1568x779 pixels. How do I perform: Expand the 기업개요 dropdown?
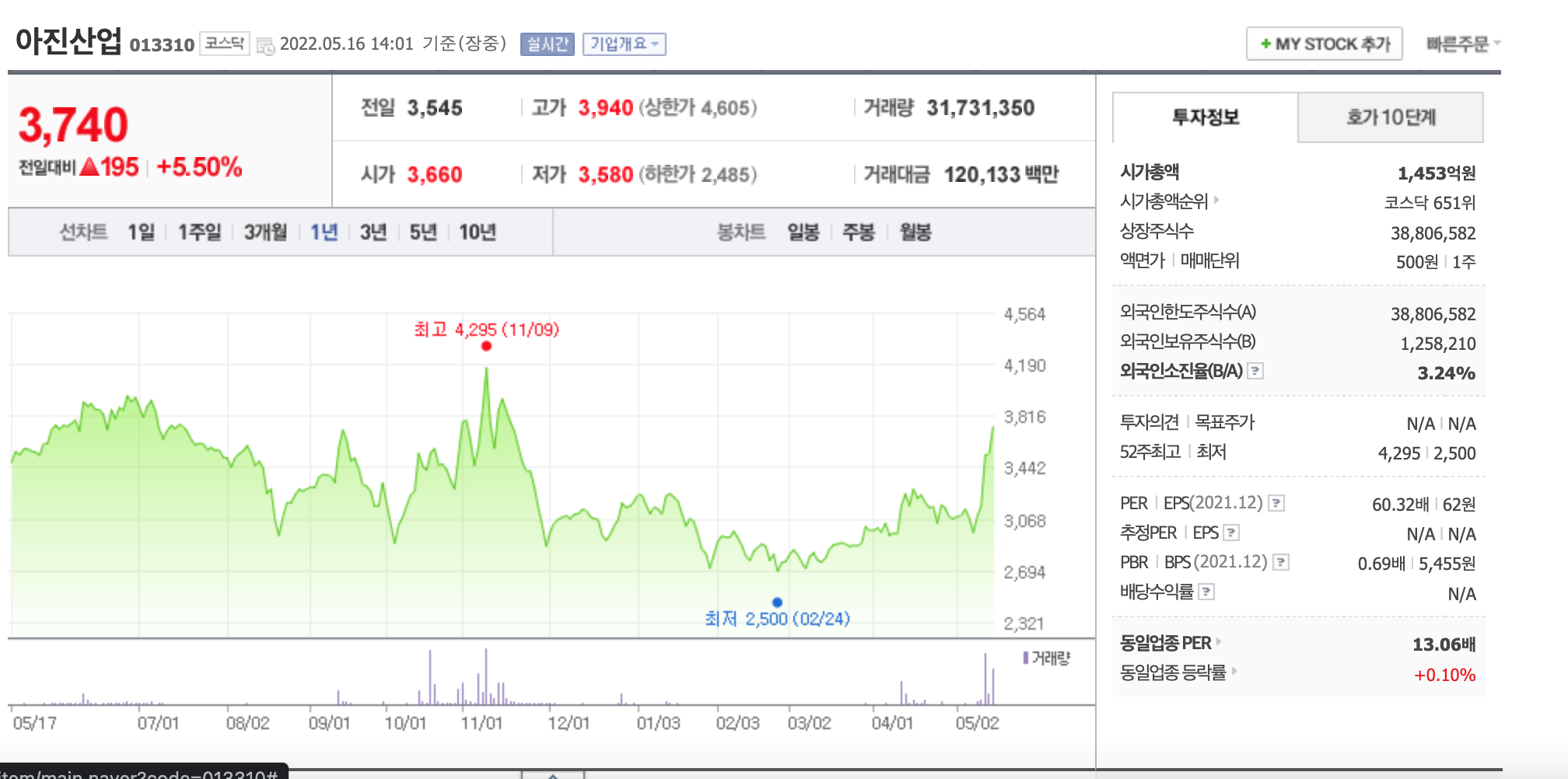(625, 44)
